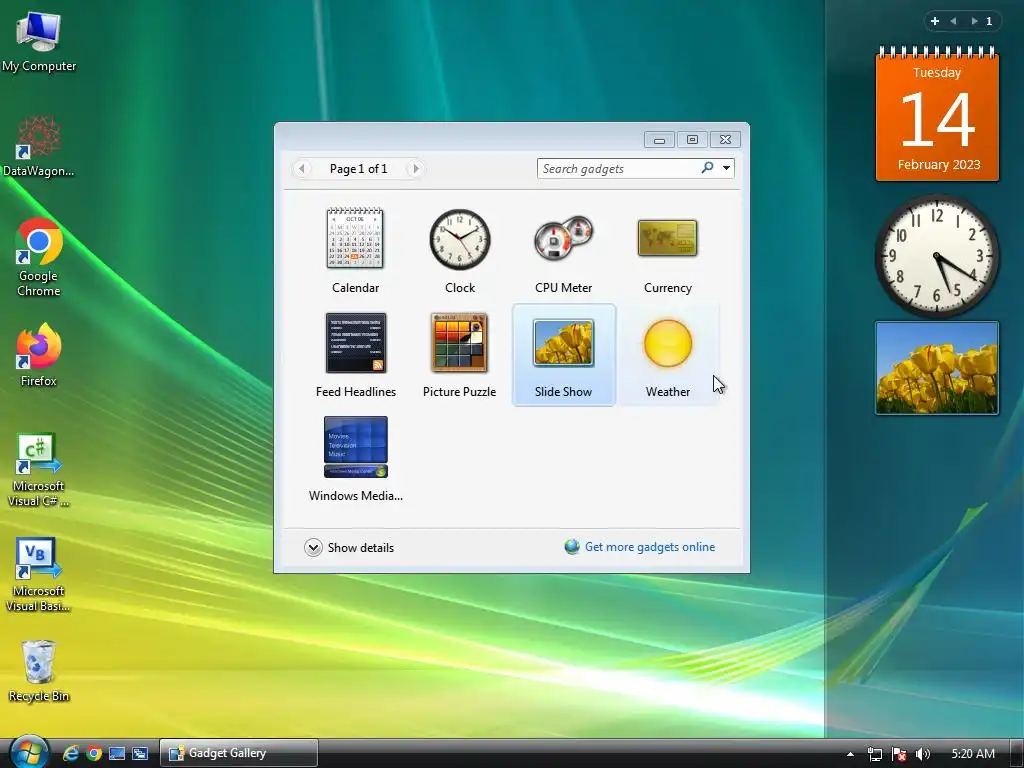Close the Gadget Gallery window
The height and width of the screenshot is (768, 1024).
point(725,140)
